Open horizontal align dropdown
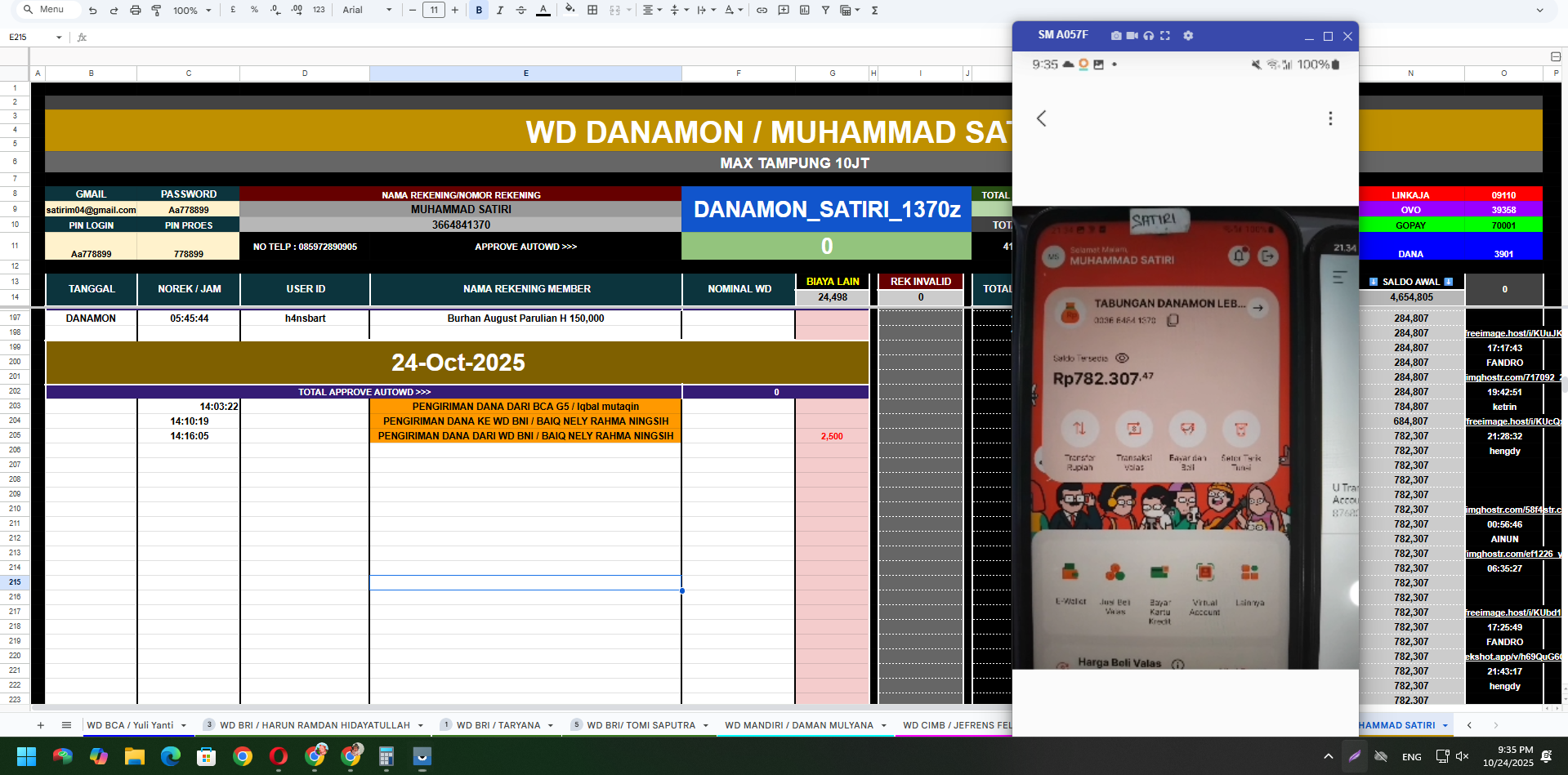The width and height of the screenshot is (1568, 775). [651, 10]
